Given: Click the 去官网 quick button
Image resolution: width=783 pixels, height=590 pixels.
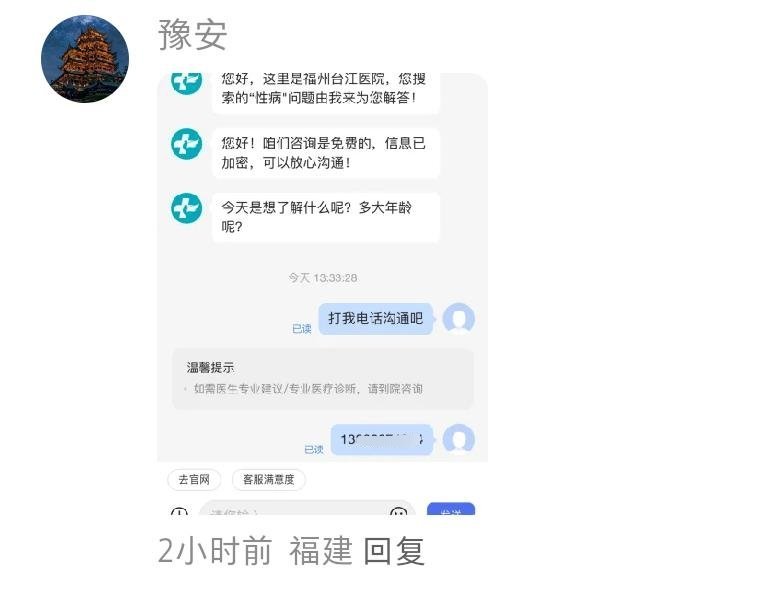Looking at the screenshot, I should [194, 480].
